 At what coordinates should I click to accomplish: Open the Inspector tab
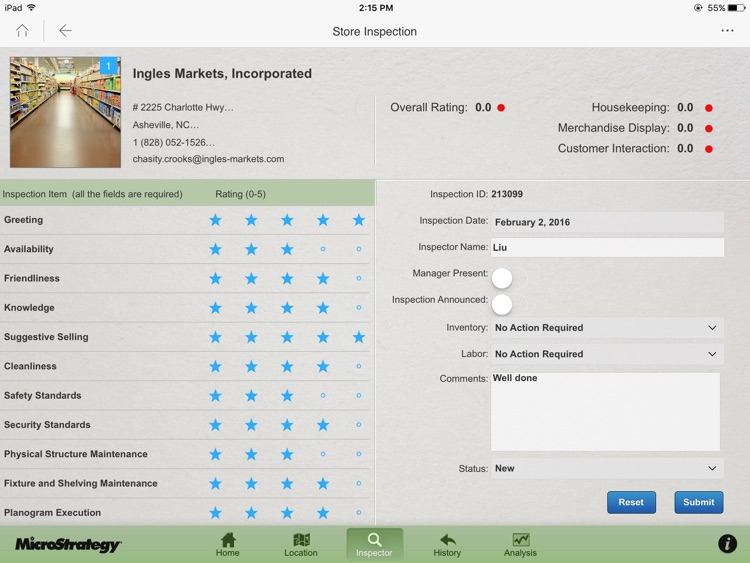375,545
